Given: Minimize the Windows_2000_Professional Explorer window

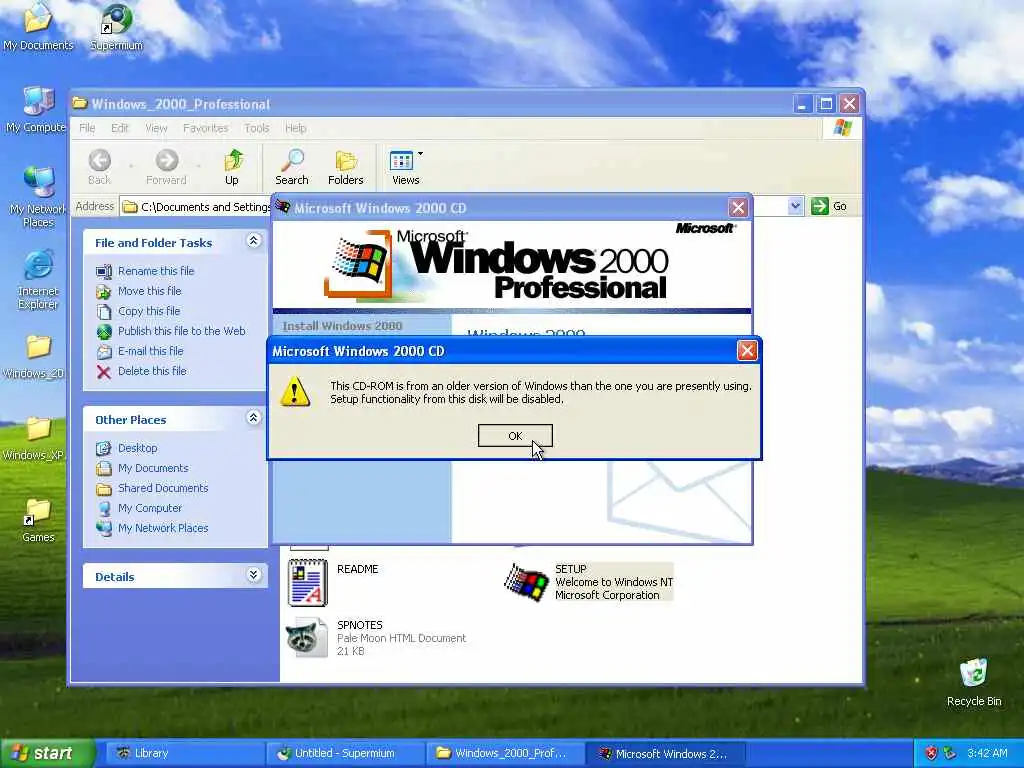Looking at the screenshot, I should (x=802, y=104).
